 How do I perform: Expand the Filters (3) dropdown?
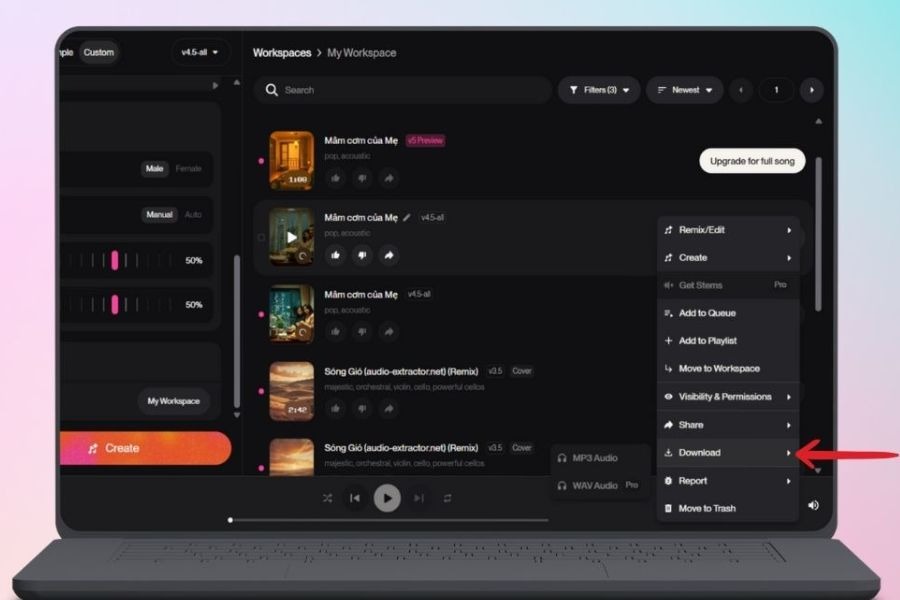tap(599, 90)
